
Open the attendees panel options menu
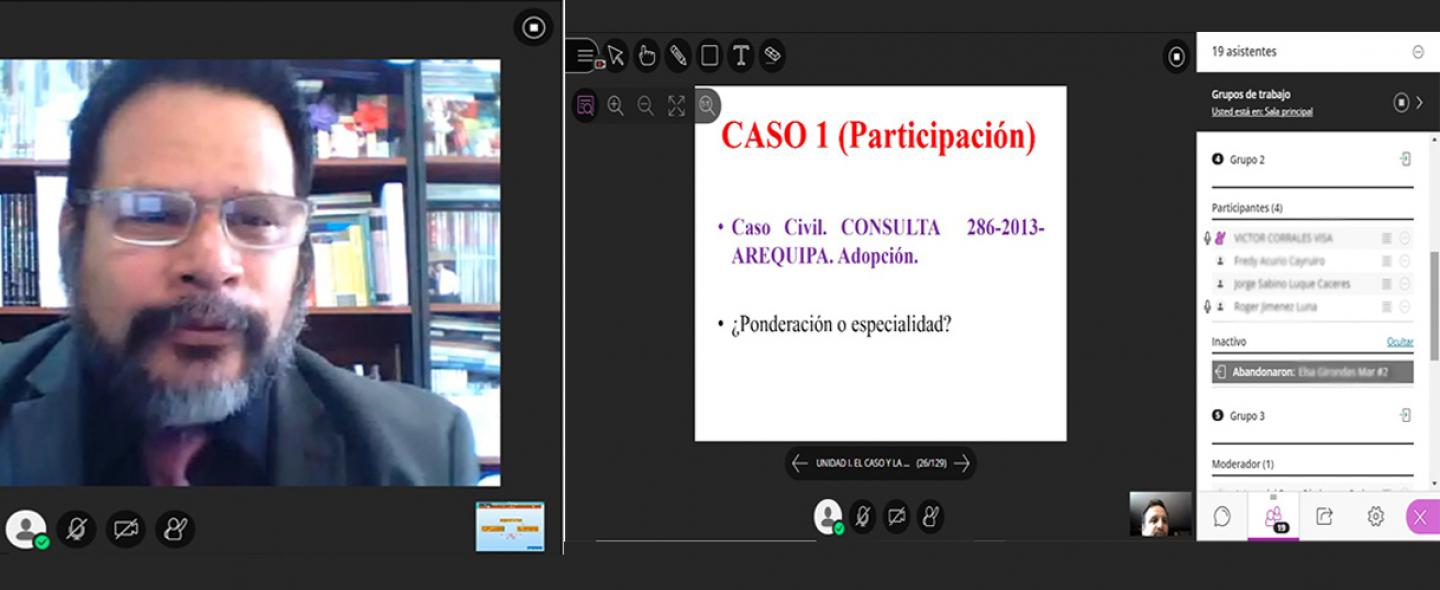click(x=1418, y=52)
